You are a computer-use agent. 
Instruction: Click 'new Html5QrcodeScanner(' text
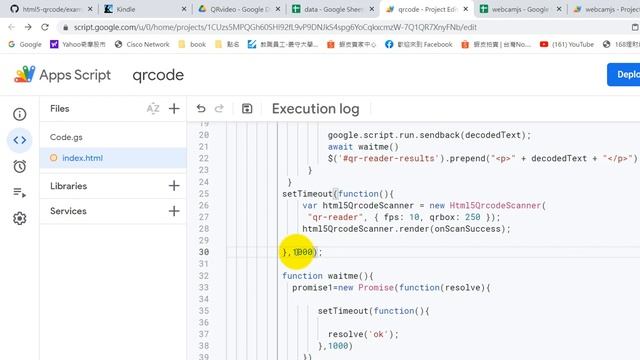point(488,205)
